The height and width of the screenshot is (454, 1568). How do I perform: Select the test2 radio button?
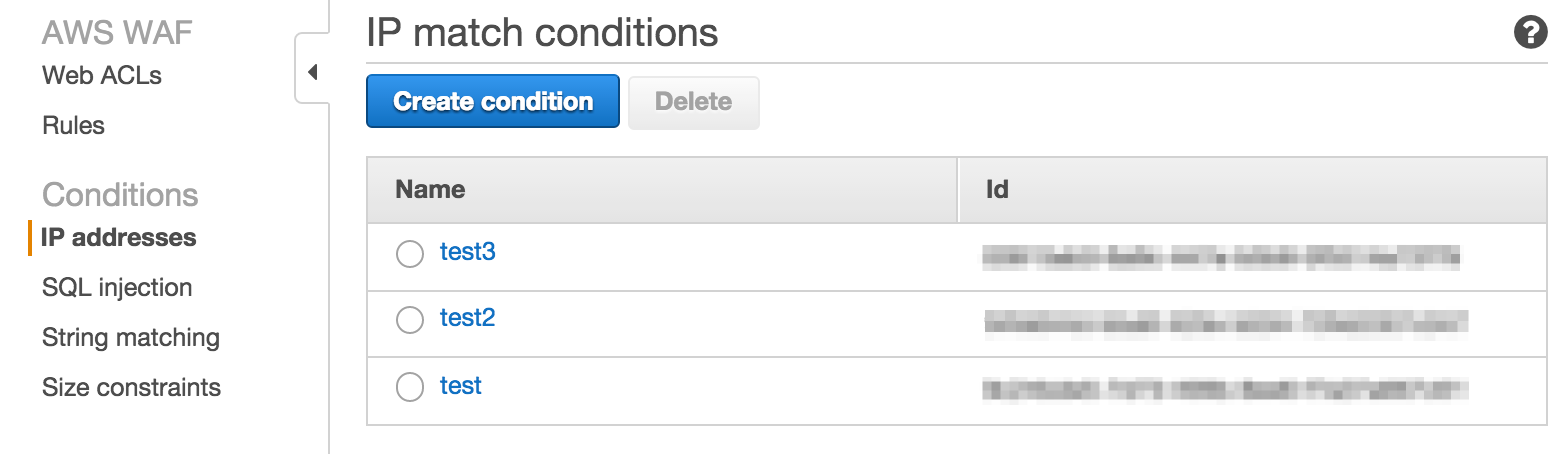(x=410, y=320)
